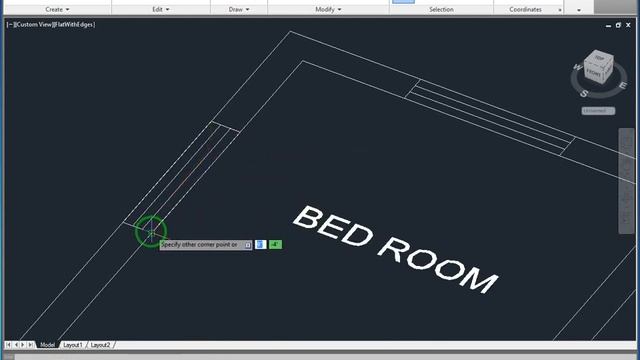Click the E compass letter on ViewCube
640x360 pixels.
(x=622, y=85)
